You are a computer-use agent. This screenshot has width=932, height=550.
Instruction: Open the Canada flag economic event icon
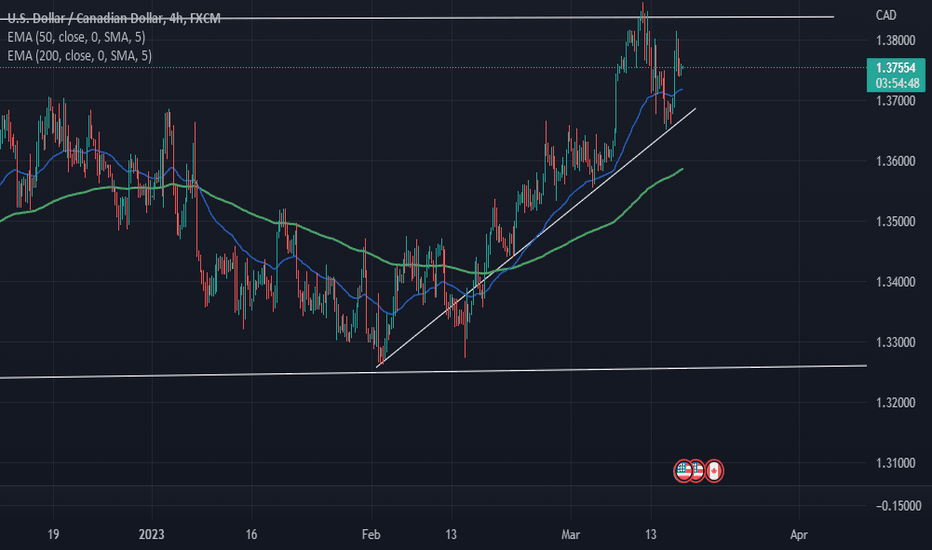pyautogui.click(x=714, y=472)
